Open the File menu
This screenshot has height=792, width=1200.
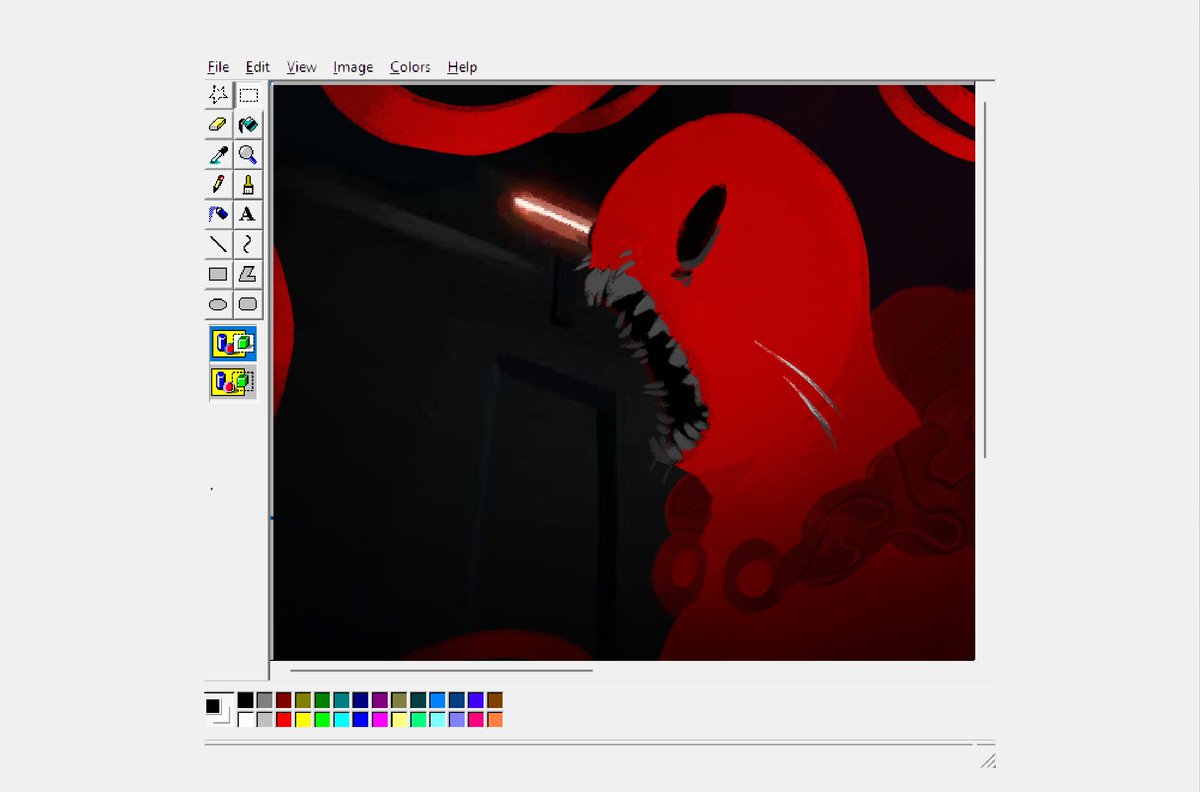(218, 67)
